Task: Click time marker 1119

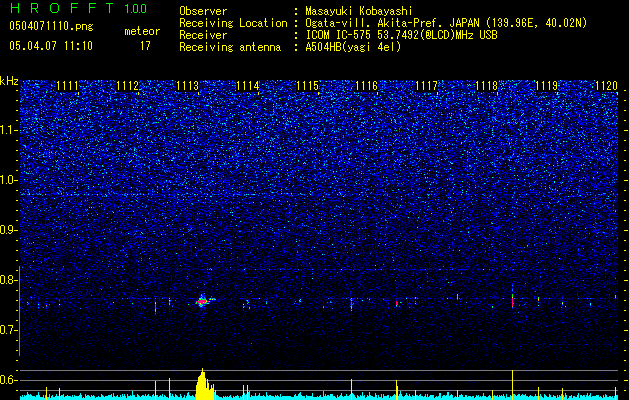Action: pyautogui.click(x=547, y=86)
